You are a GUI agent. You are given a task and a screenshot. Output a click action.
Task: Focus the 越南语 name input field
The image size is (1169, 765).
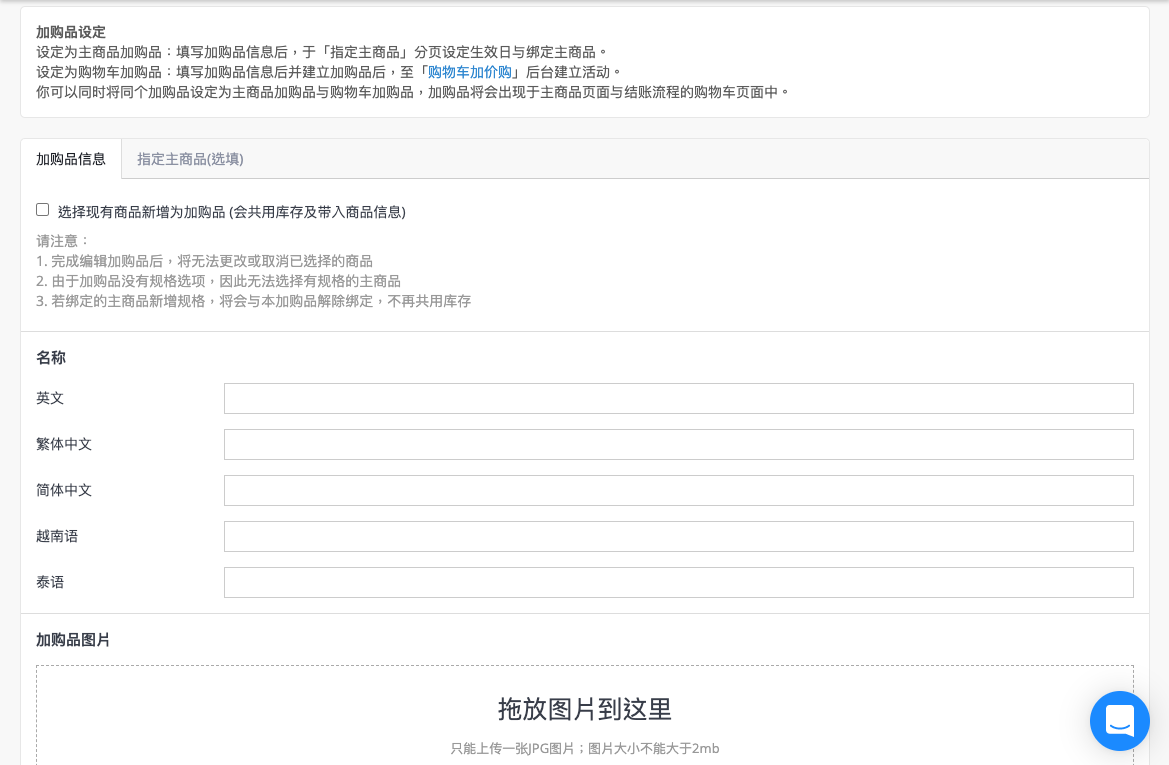pos(678,537)
